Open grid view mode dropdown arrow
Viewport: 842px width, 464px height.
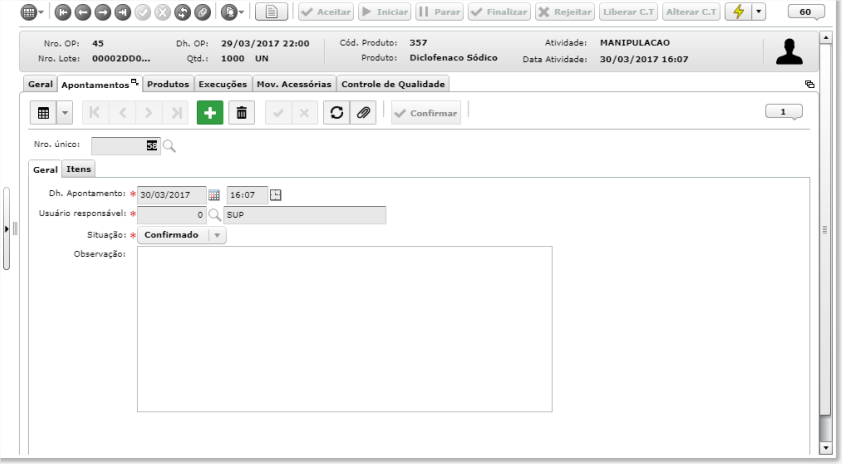click(x=65, y=113)
